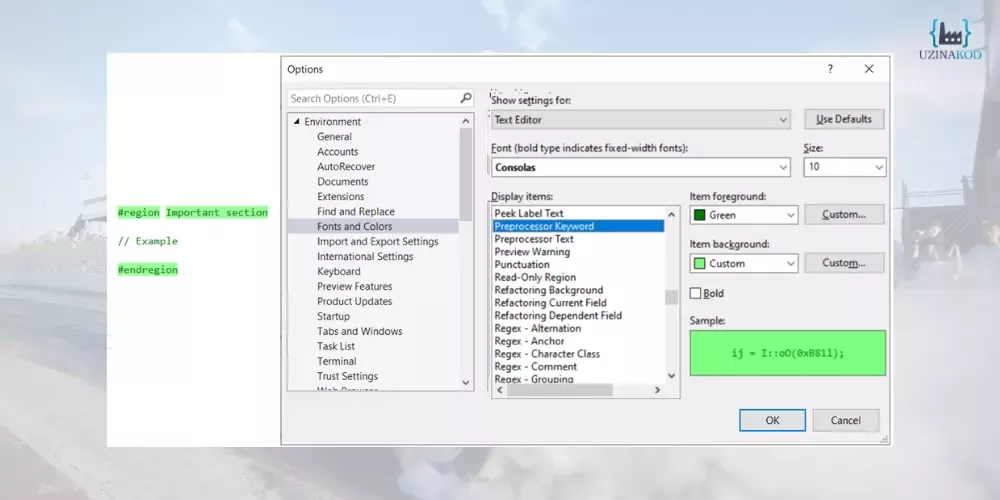Screen dimensions: 1000x500
Task: Select Preprocessor Keyword display item
Action: tap(544, 227)
